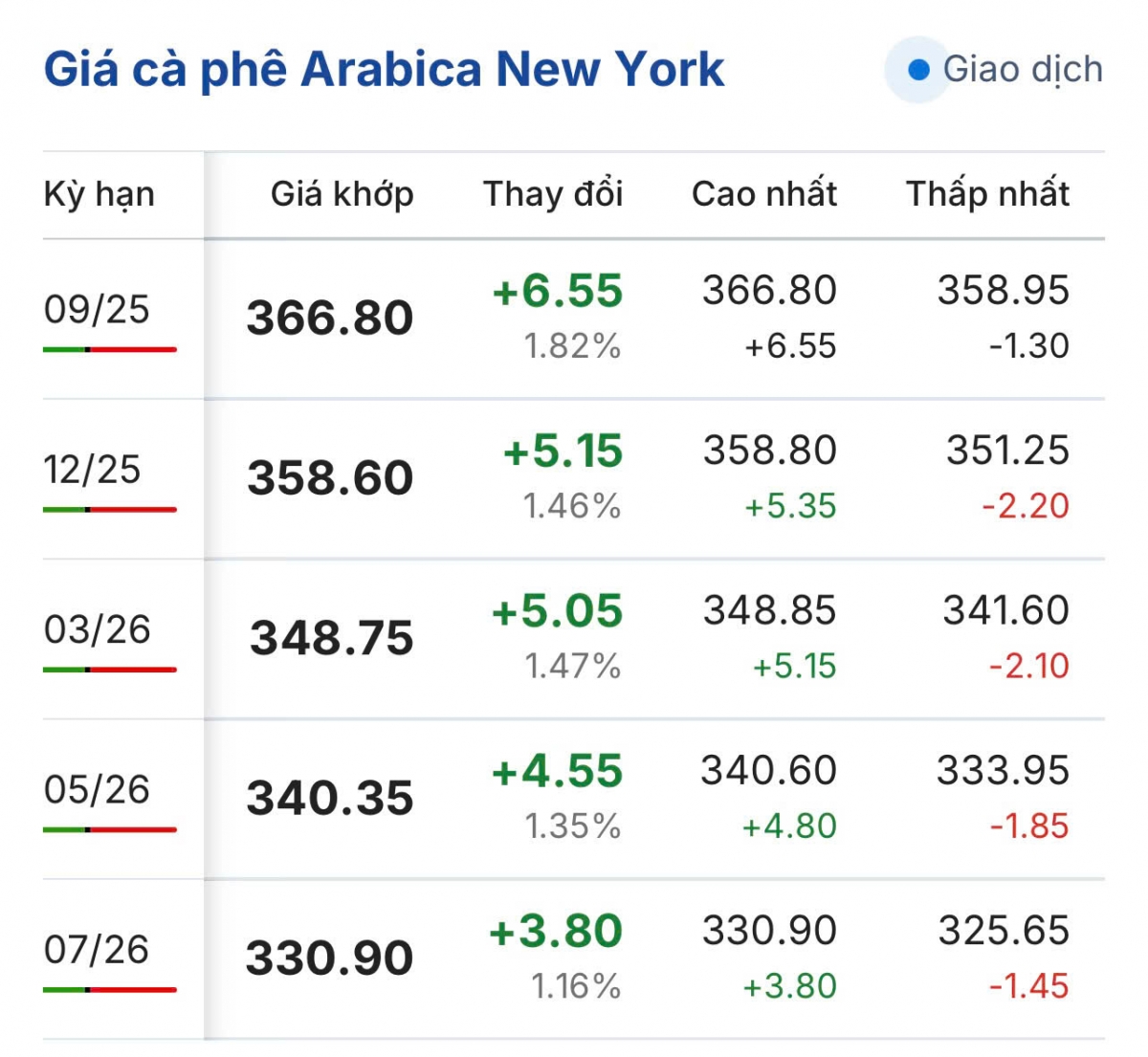This screenshot has width=1148, height=1057.
Task: Click the 325.65 lowest price cell
Action: coord(1004,930)
